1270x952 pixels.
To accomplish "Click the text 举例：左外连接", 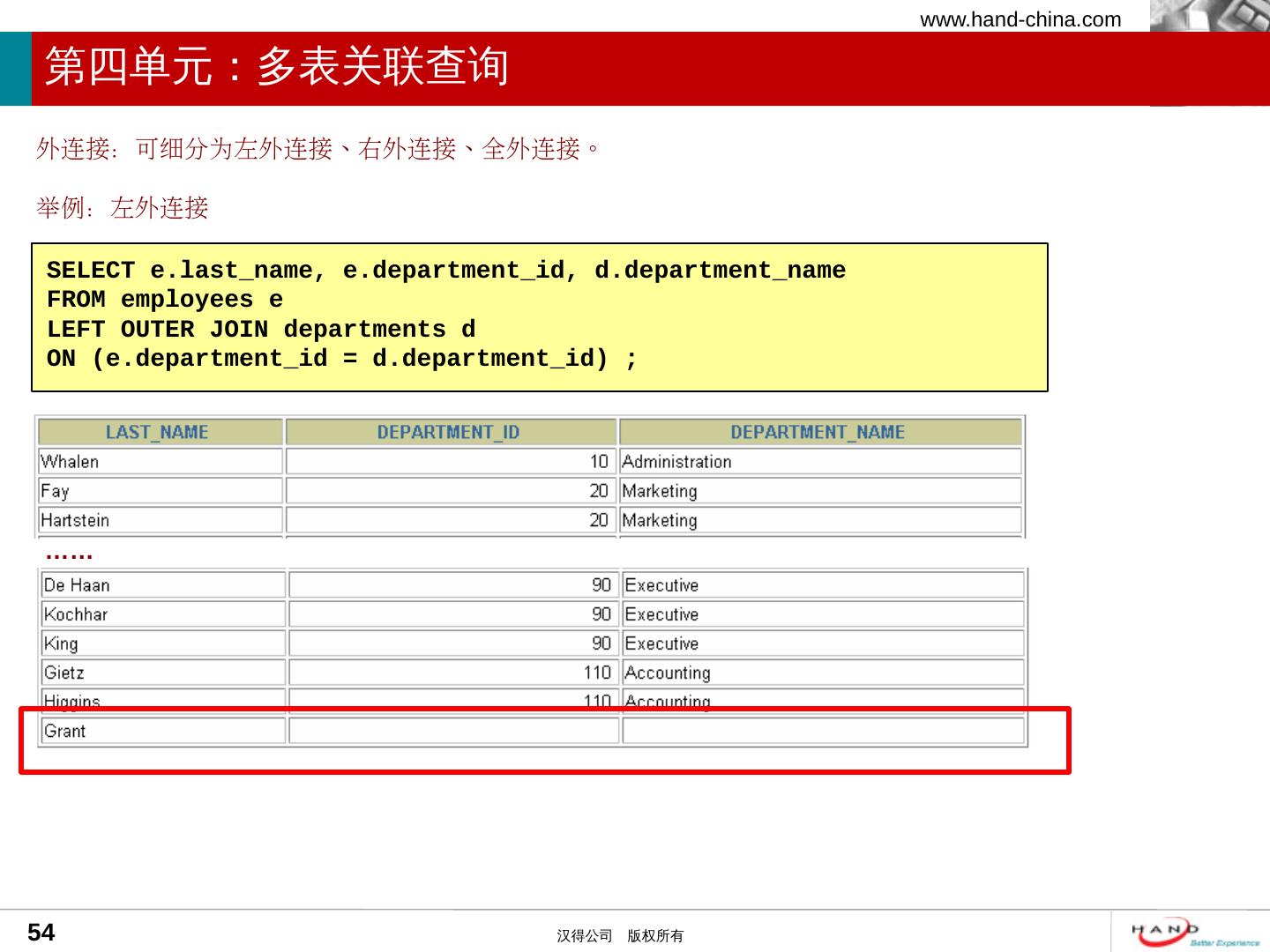I will pyautogui.click(x=123, y=208).
